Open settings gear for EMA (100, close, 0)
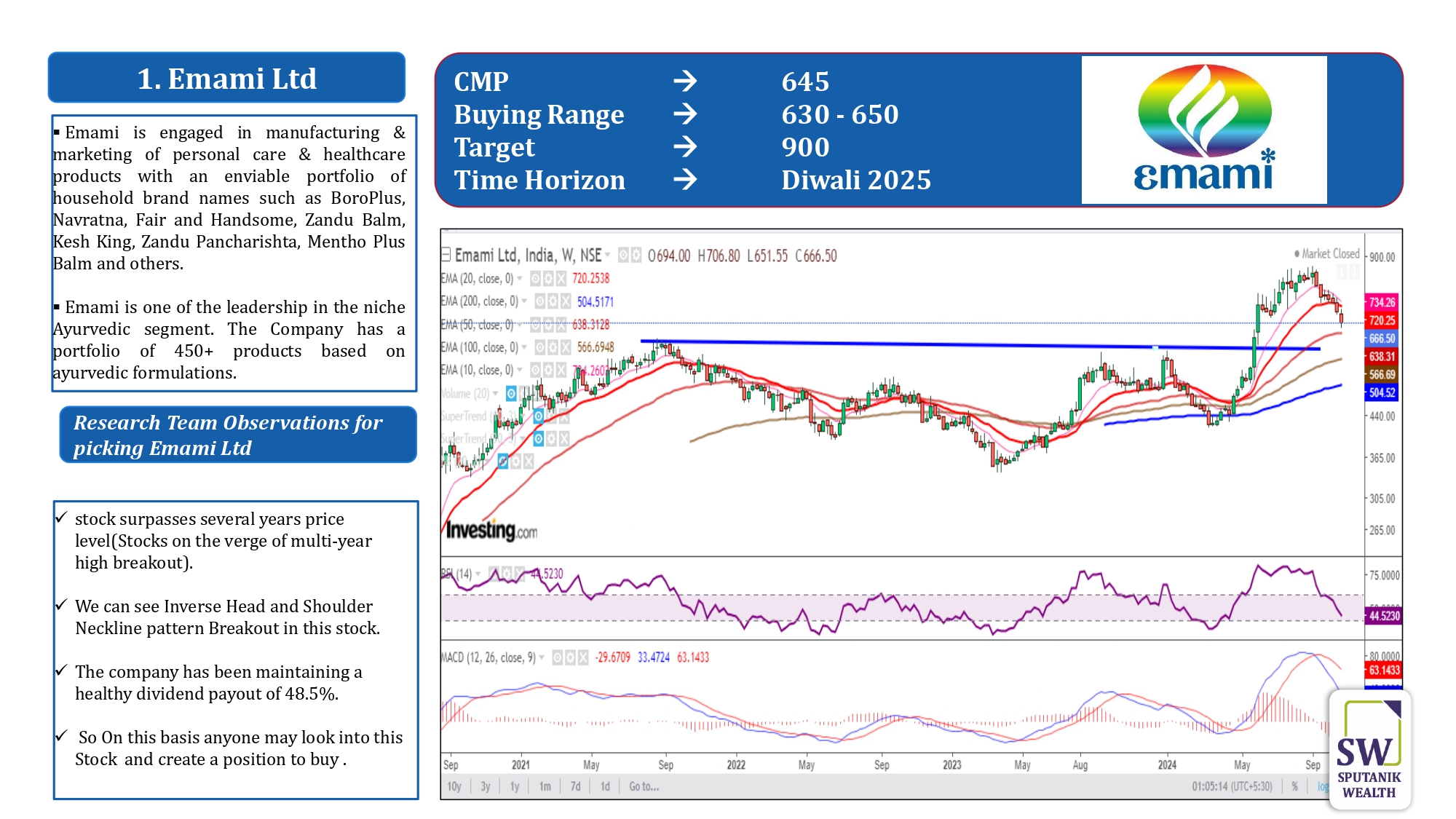This screenshot has height=819, width=1456. click(x=553, y=348)
